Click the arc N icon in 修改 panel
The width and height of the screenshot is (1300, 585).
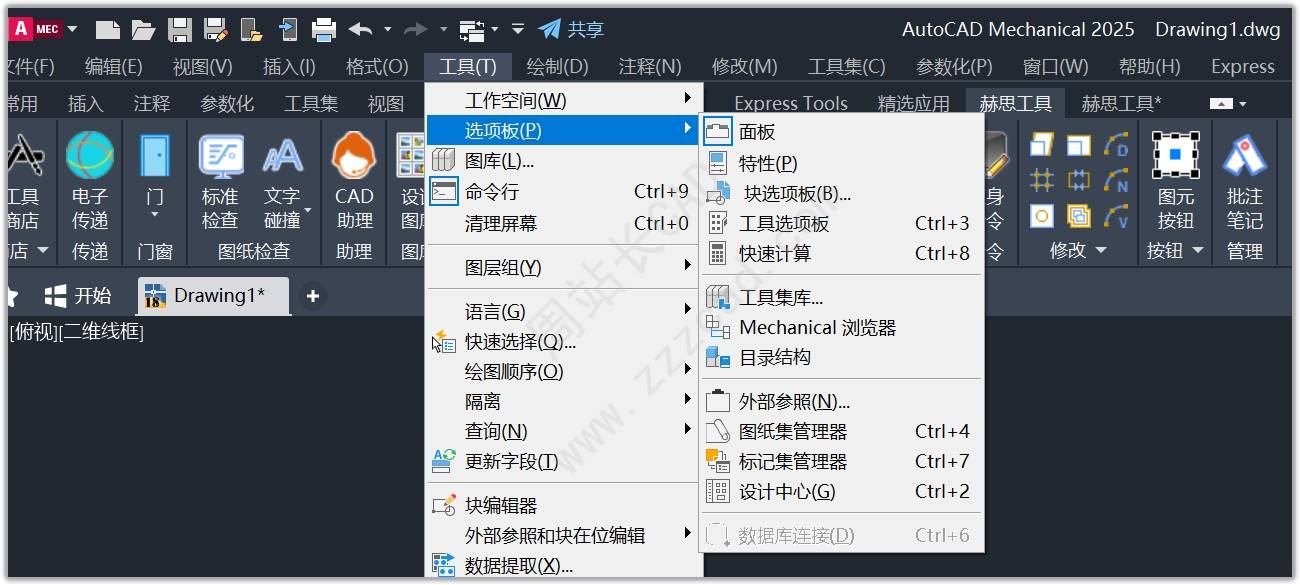1117,181
